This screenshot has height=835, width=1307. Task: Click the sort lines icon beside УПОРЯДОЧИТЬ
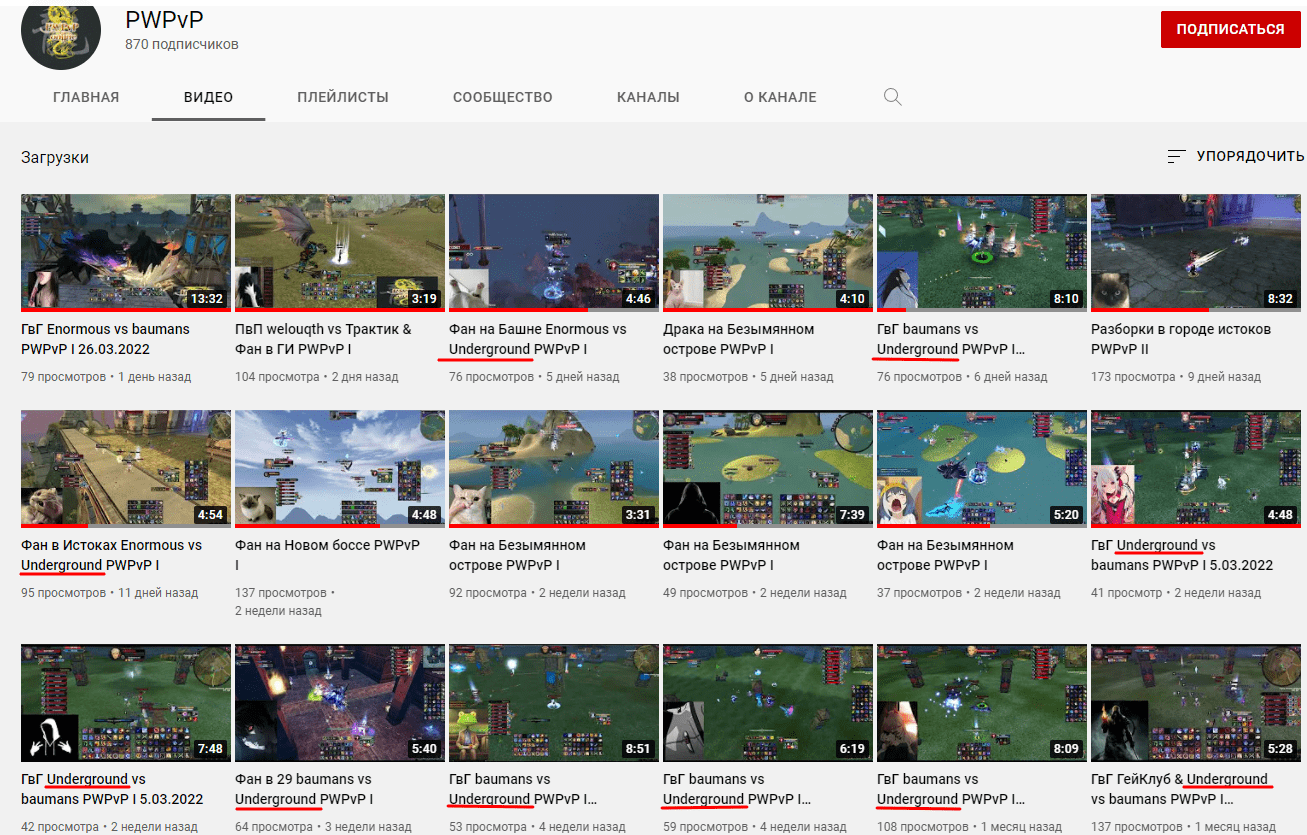pos(1176,157)
